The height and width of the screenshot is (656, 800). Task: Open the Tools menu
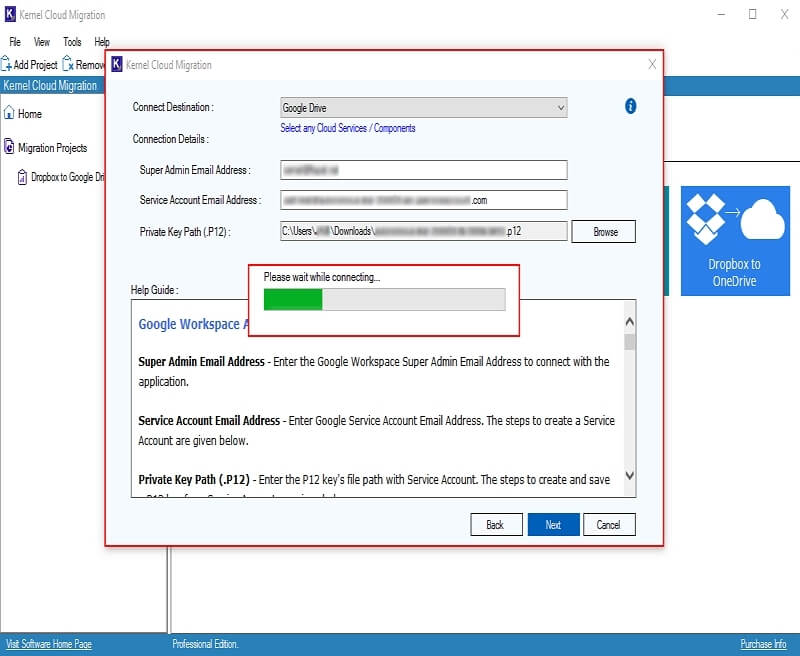pos(72,42)
